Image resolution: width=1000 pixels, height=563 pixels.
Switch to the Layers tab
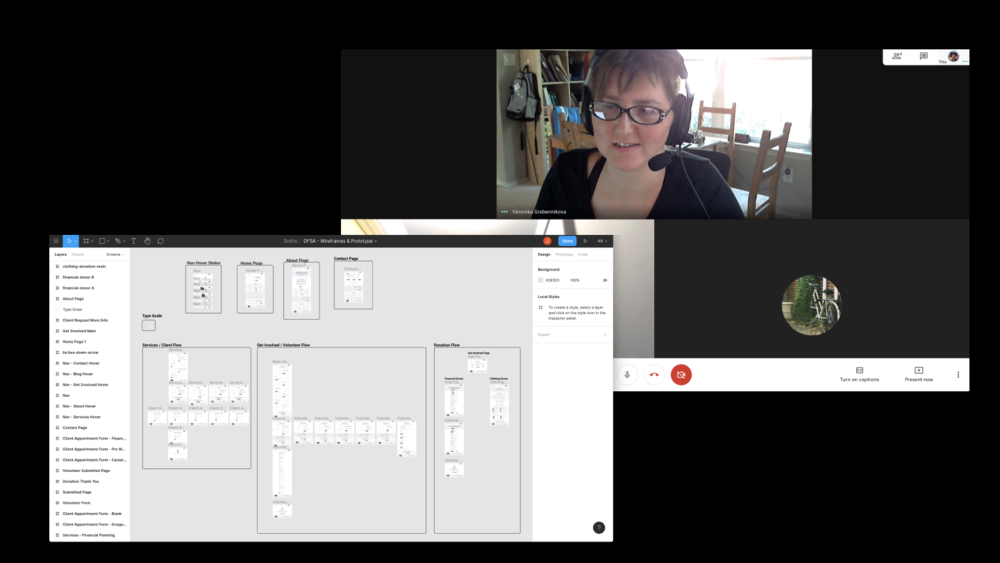pos(61,254)
